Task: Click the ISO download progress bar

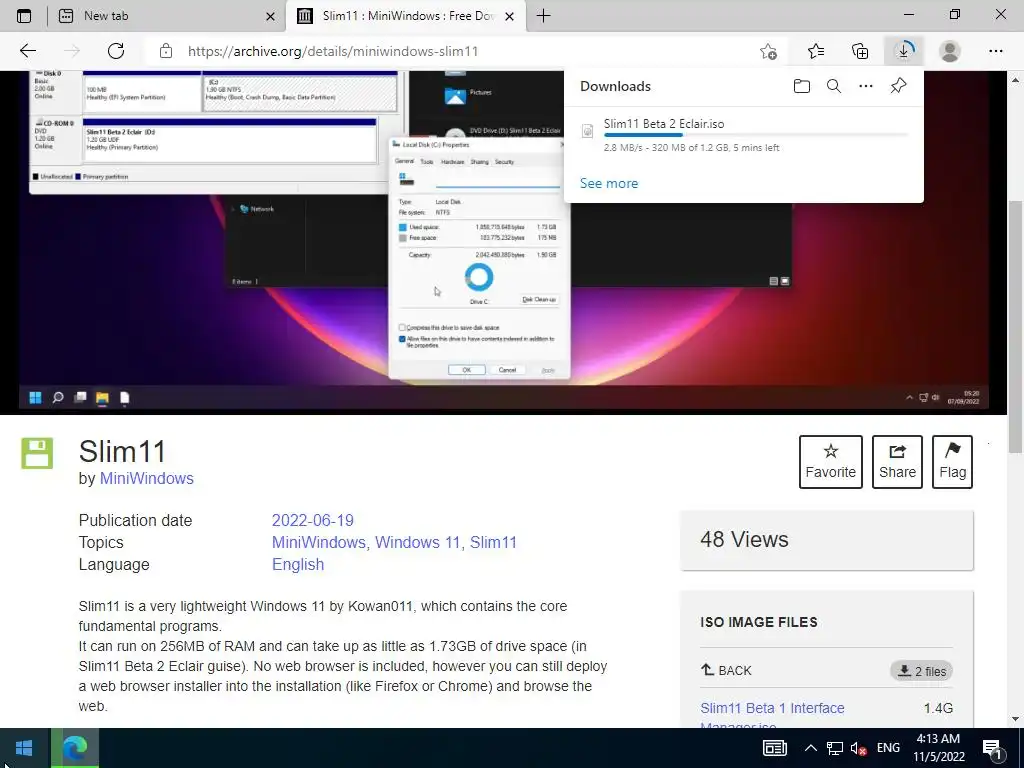Action: pos(756,135)
